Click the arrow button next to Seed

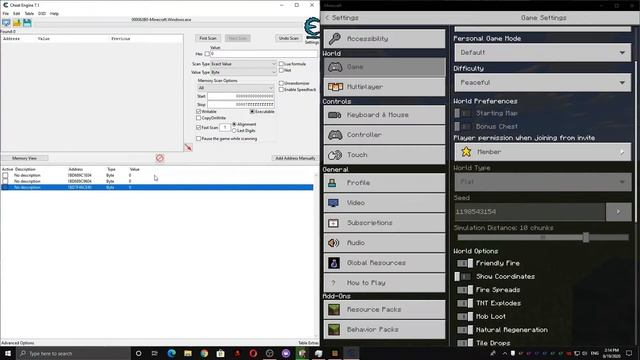coord(619,212)
